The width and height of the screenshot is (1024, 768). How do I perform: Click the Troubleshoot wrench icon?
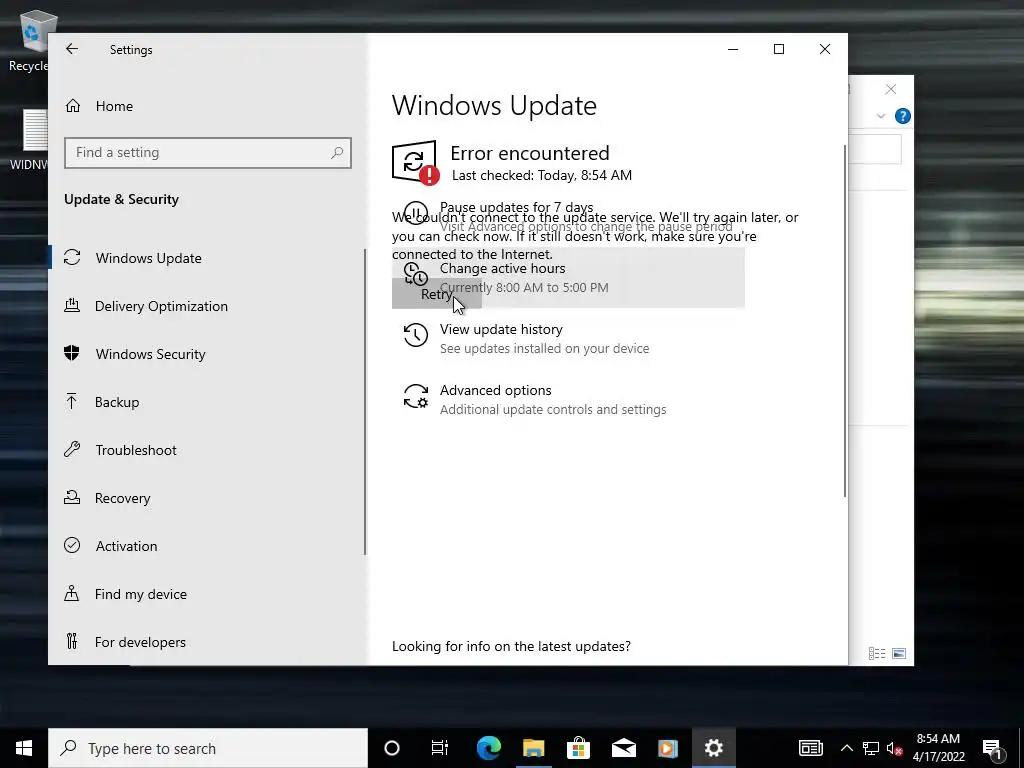click(72, 449)
